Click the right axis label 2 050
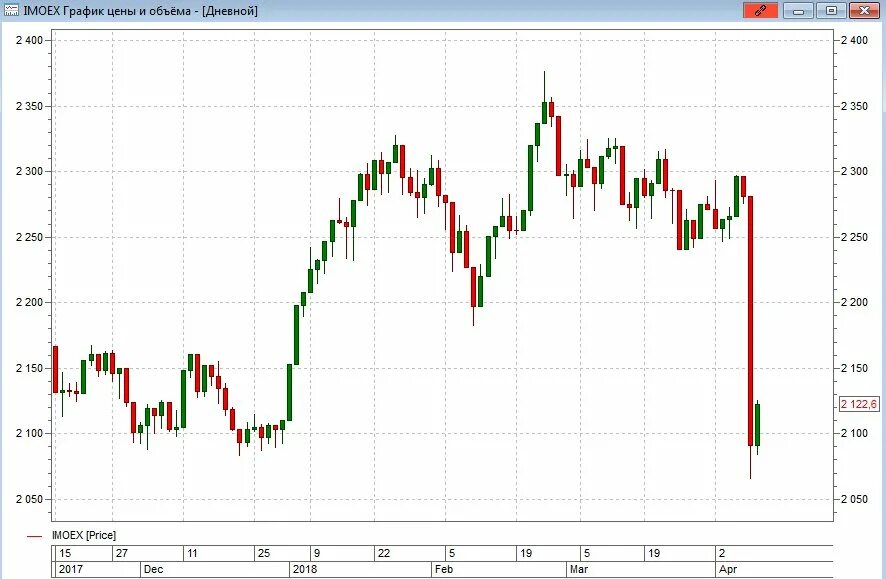 [854, 499]
